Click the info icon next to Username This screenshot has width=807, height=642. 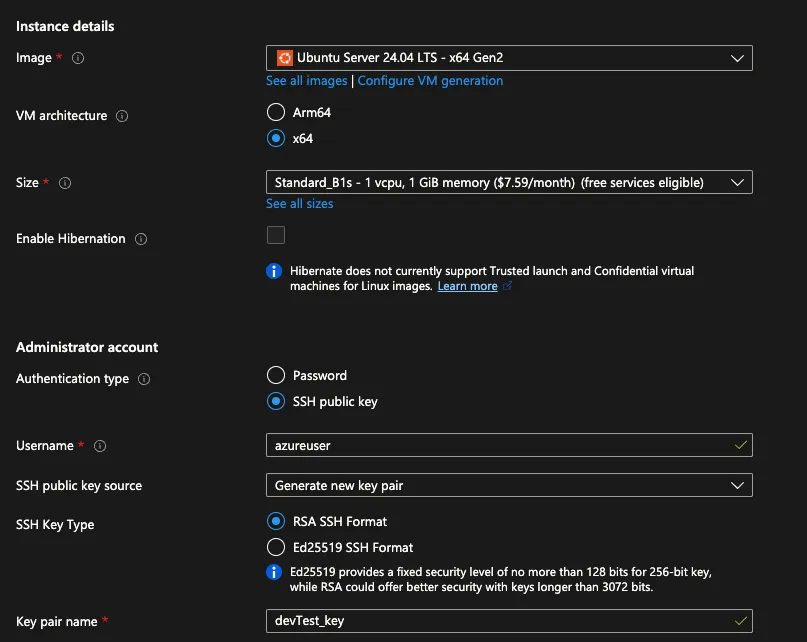tap(100, 446)
